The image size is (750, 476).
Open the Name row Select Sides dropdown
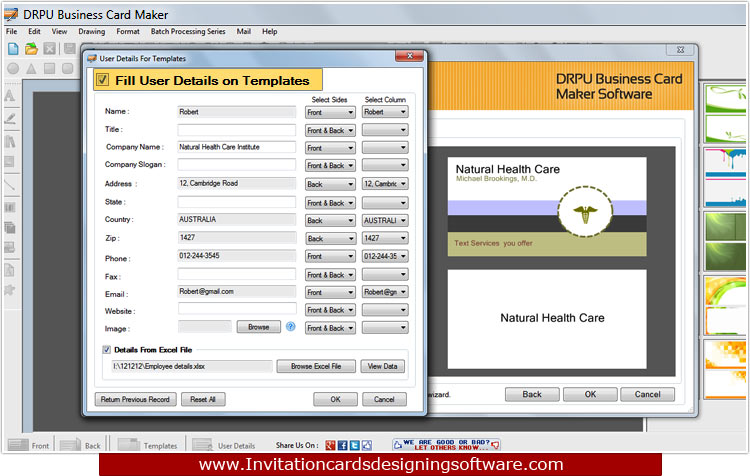pos(330,112)
